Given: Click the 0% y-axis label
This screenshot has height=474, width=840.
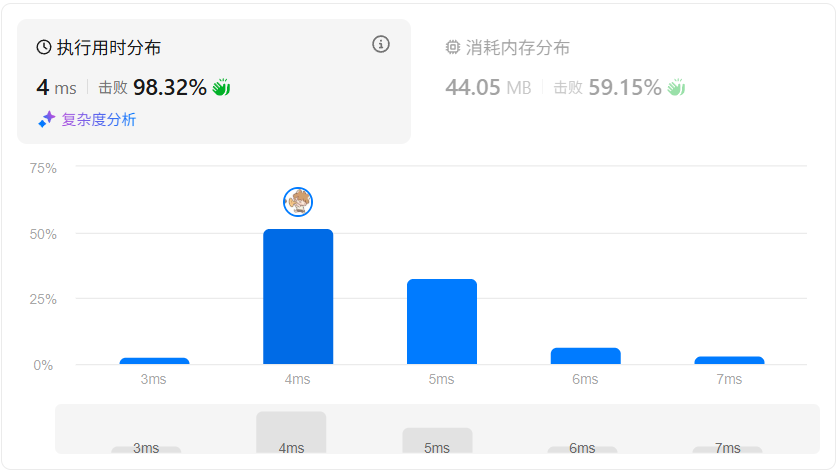Looking at the screenshot, I should 43,365.
